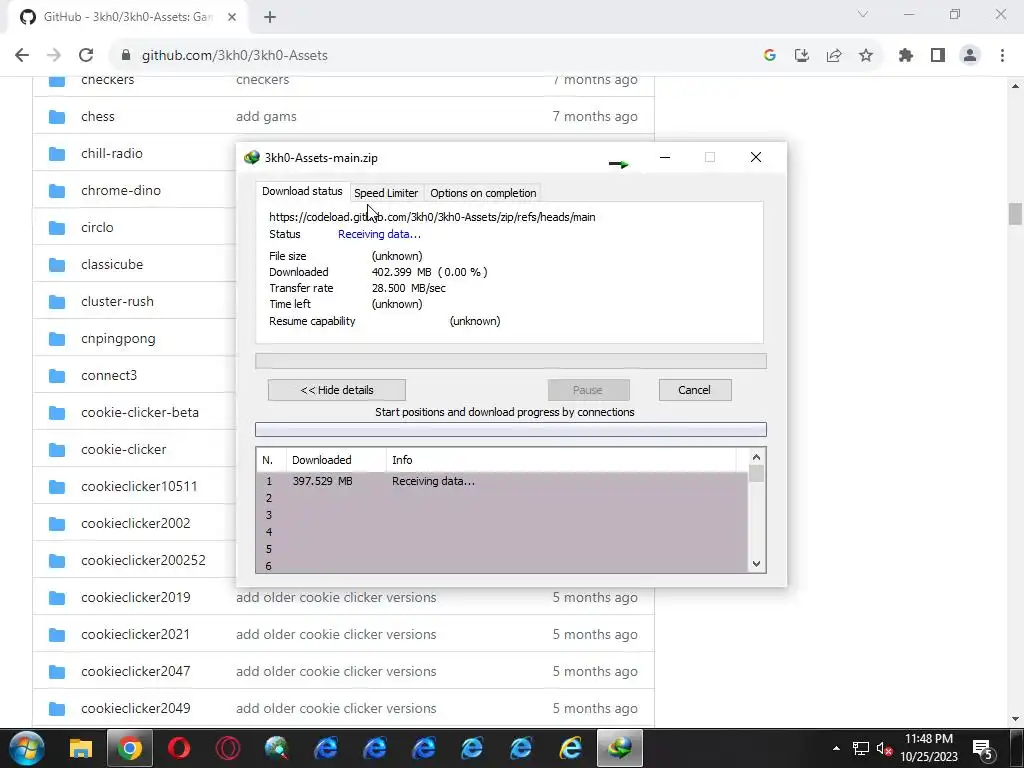
Task: Open the Chrome three-dot menu
Action: tap(1002, 56)
